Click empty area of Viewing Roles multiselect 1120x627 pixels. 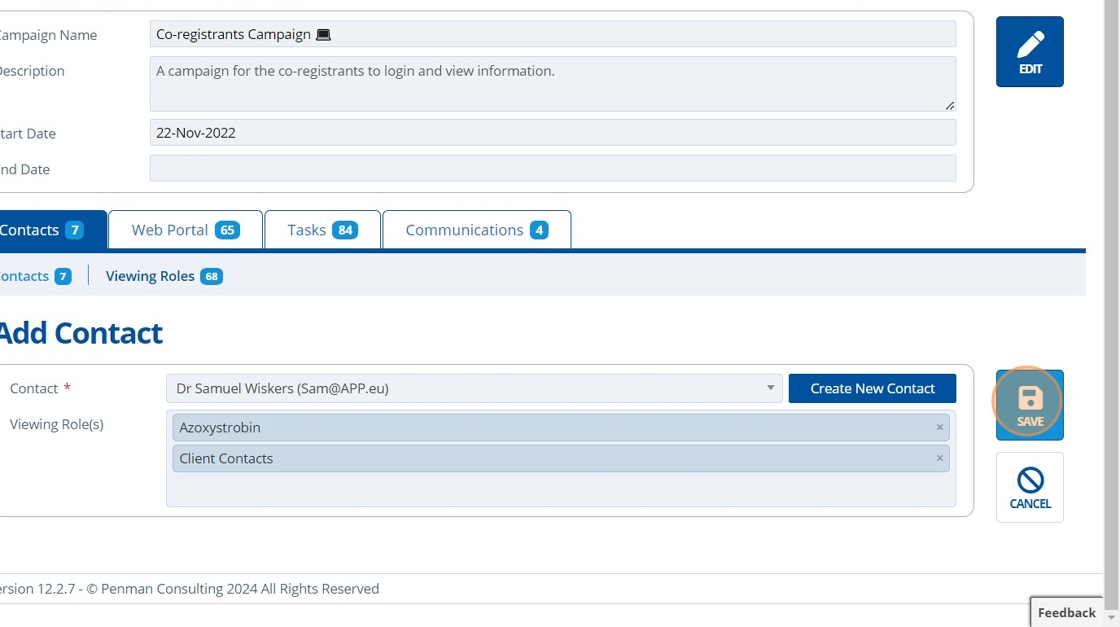click(561, 490)
